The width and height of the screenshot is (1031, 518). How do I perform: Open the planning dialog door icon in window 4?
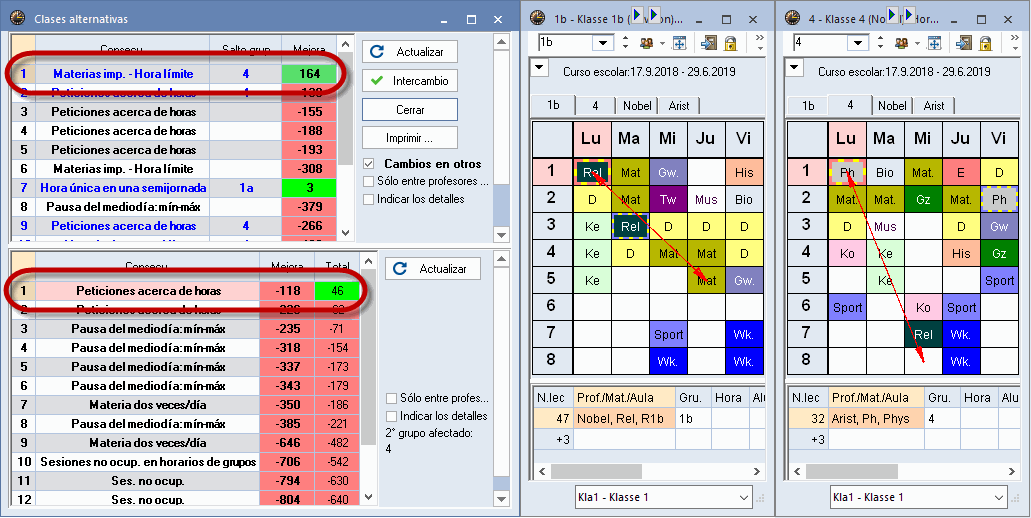[963, 43]
